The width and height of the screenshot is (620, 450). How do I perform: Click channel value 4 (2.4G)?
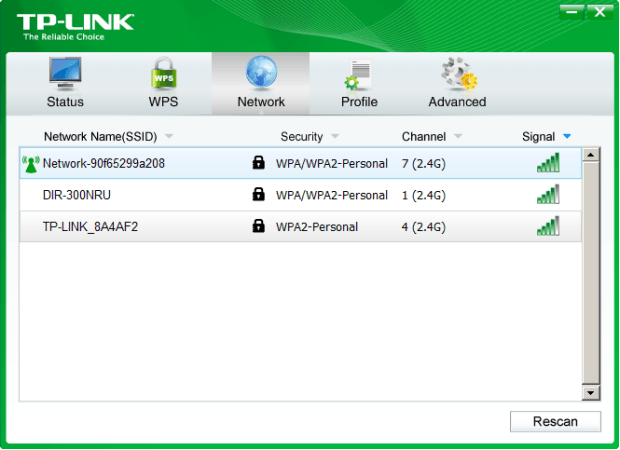pyautogui.click(x=423, y=227)
